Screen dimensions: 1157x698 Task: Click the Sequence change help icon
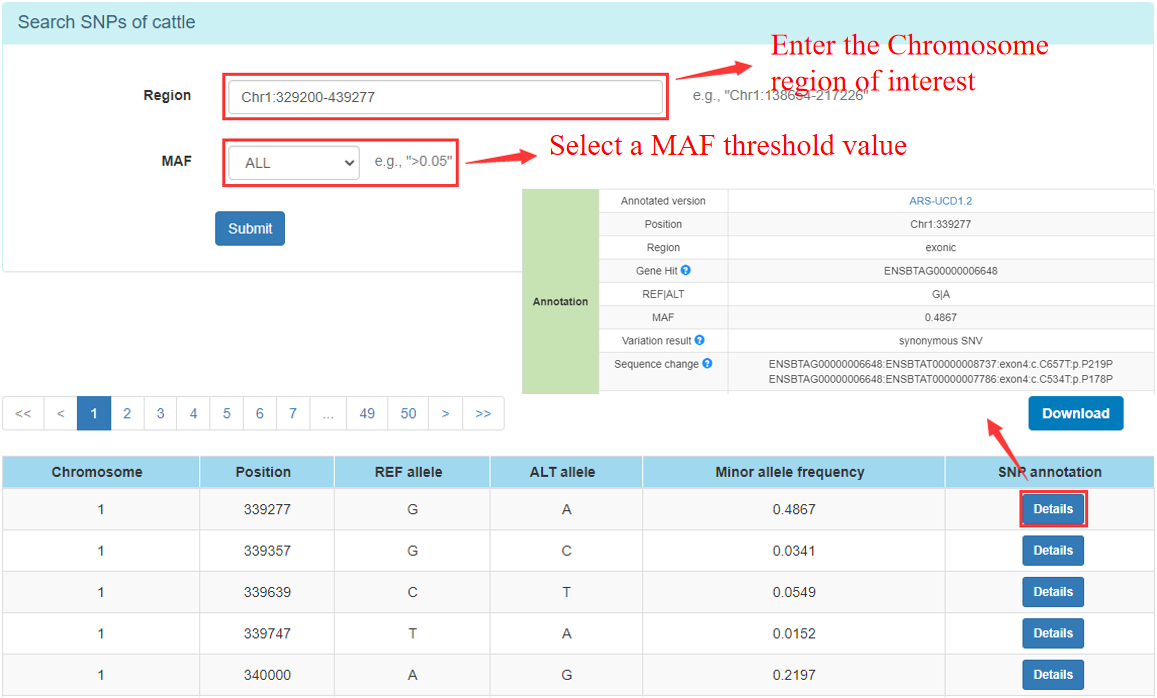click(x=707, y=364)
